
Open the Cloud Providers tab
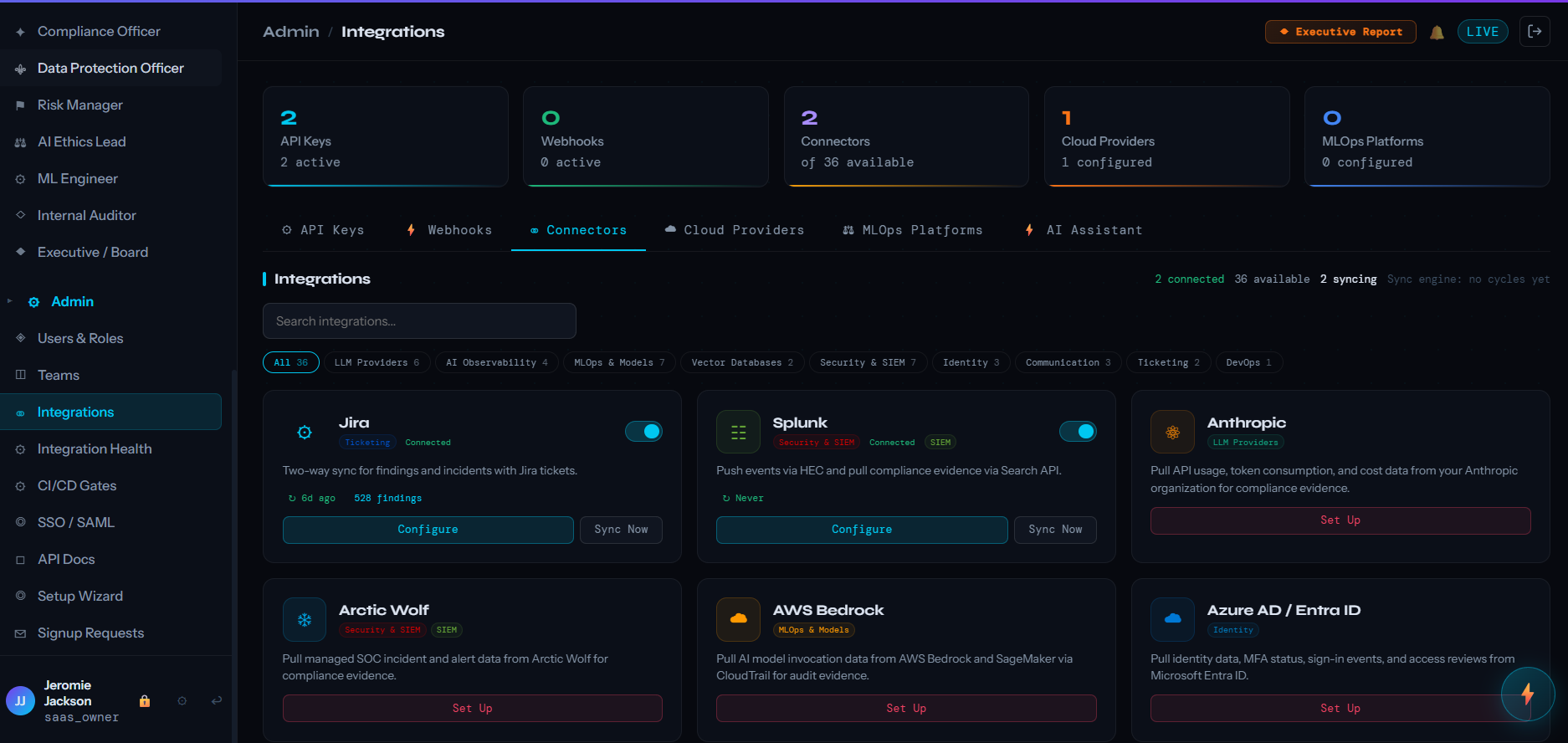(x=735, y=230)
